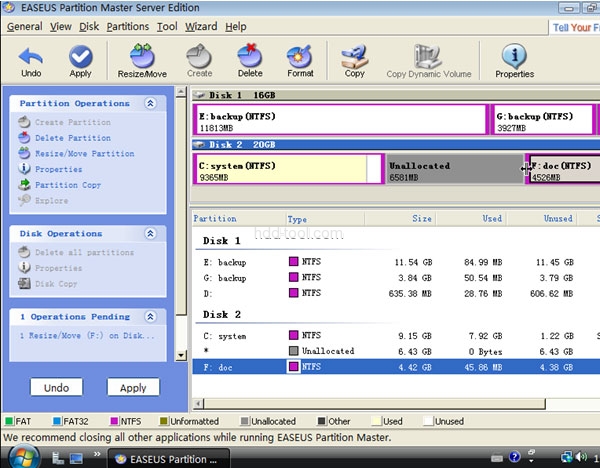The image size is (600, 468).
Task: Click the Disk Copy icon
Action: pos(24,284)
